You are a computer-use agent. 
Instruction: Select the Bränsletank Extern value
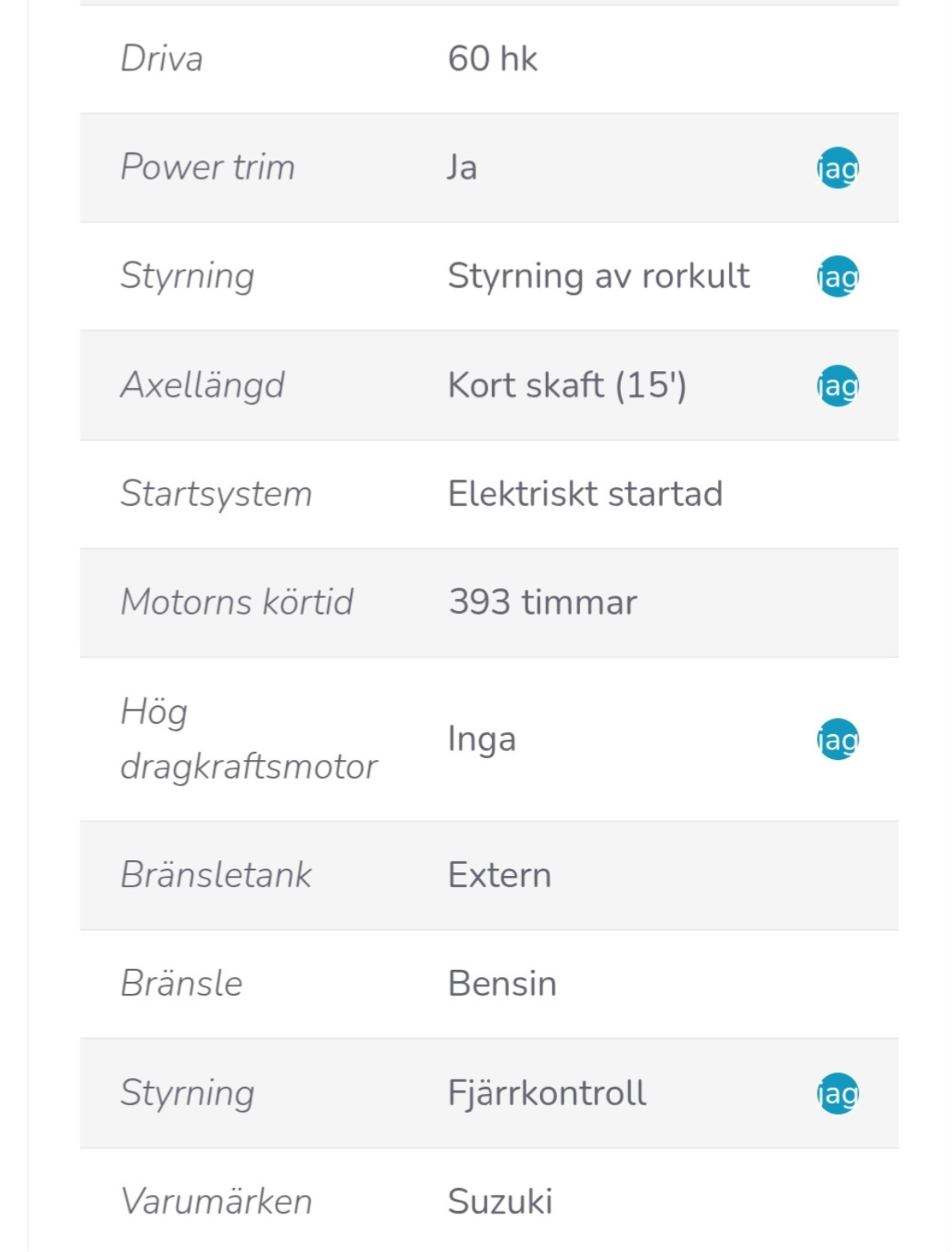[499, 875]
